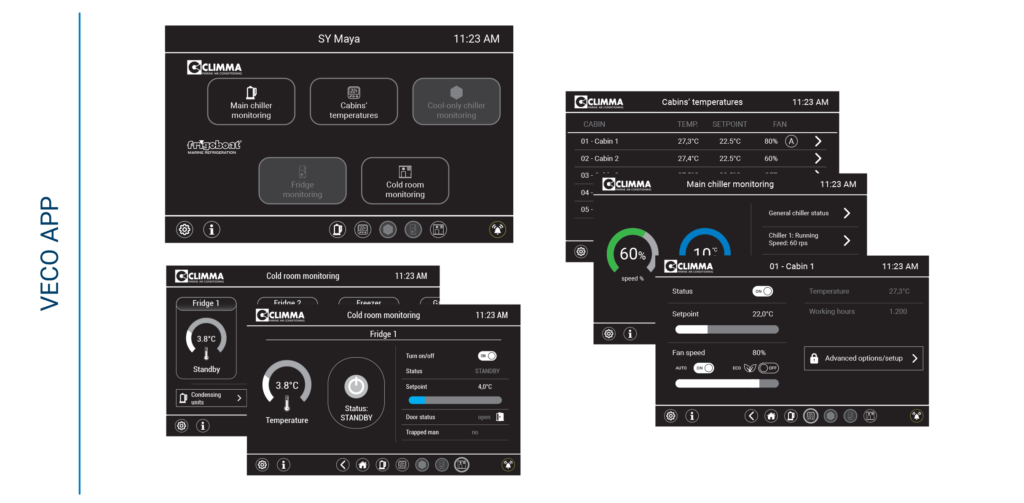Open Cold room monitoring tile on home screen
This screenshot has height=503, width=1024.
pyautogui.click(x=404, y=181)
